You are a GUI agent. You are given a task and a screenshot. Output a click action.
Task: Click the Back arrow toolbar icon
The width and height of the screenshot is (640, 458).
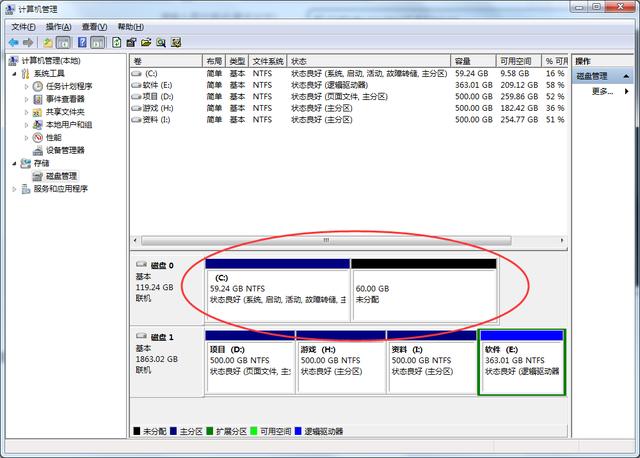[x=13, y=43]
